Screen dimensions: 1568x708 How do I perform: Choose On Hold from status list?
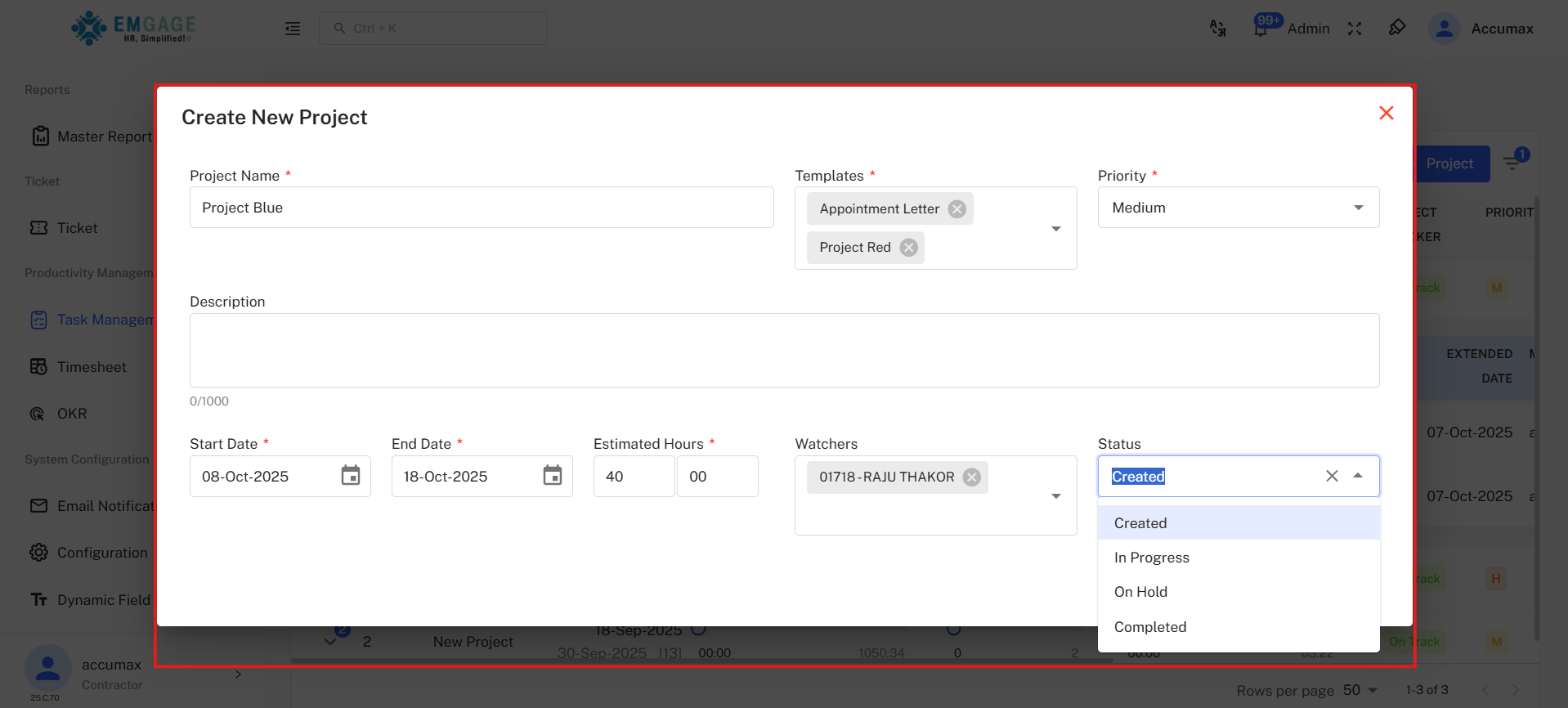(1140, 592)
